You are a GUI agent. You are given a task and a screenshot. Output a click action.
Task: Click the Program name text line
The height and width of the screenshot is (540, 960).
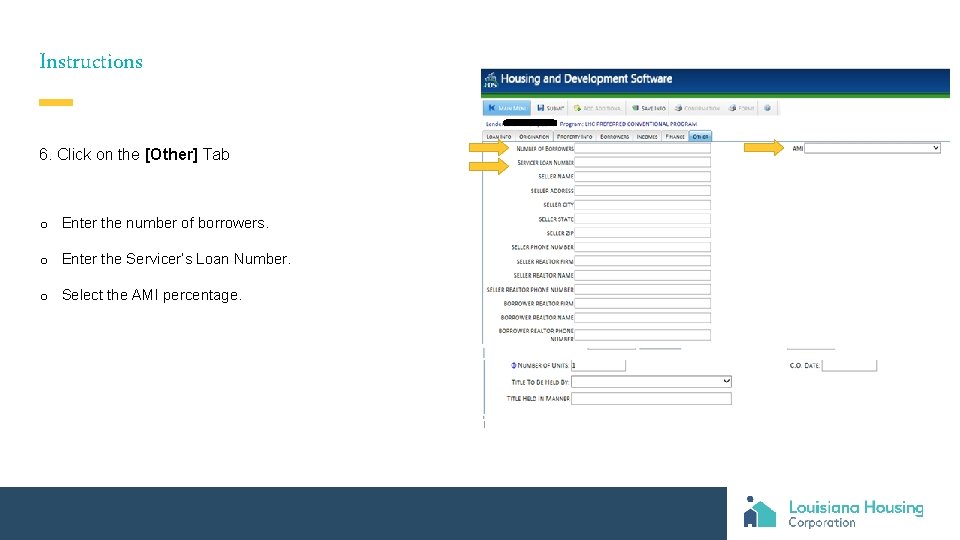click(628, 124)
